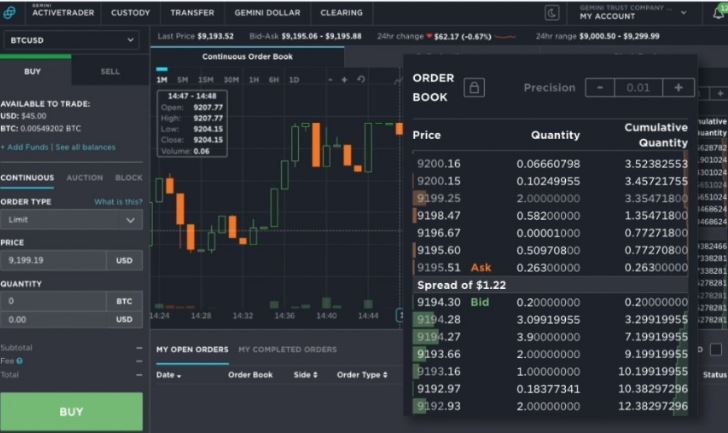Select 1D chart interval

[294, 80]
